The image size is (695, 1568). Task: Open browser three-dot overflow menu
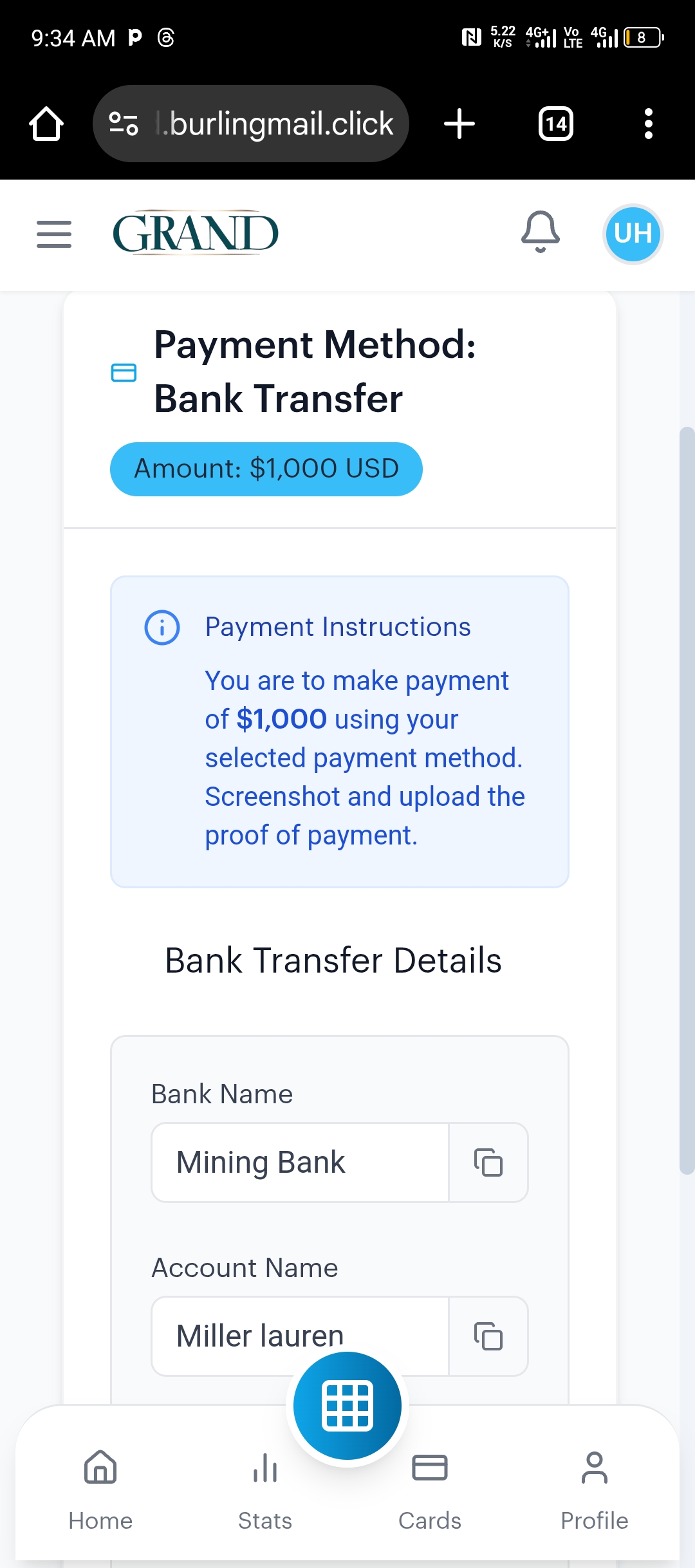click(648, 124)
